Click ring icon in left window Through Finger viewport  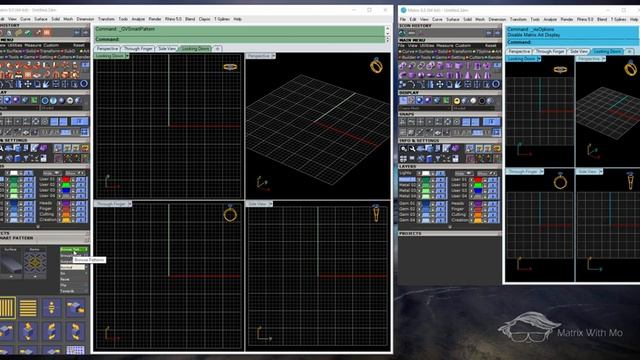[x=230, y=214]
